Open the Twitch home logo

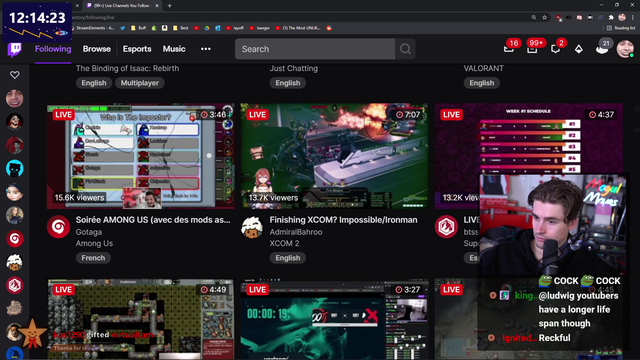tap(15, 49)
